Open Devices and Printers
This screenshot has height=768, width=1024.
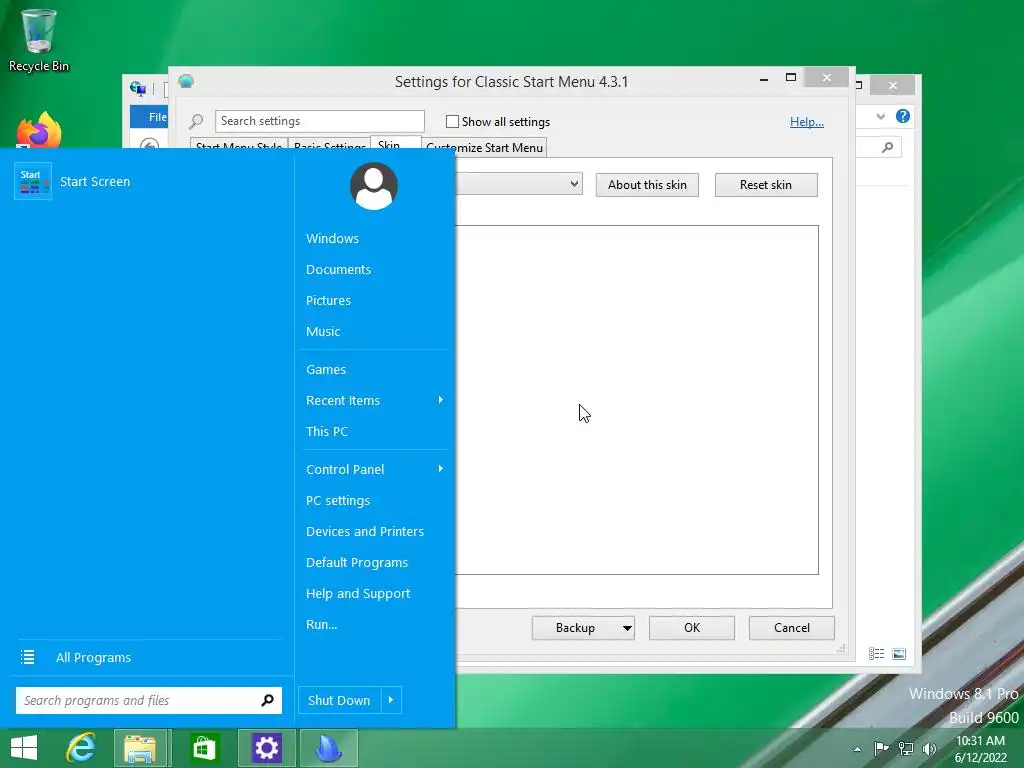click(365, 531)
